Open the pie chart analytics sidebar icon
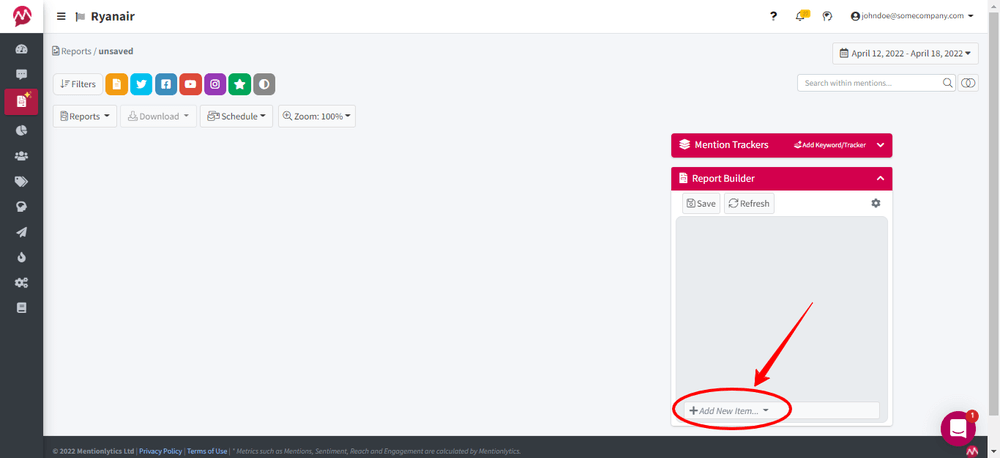 22,130
